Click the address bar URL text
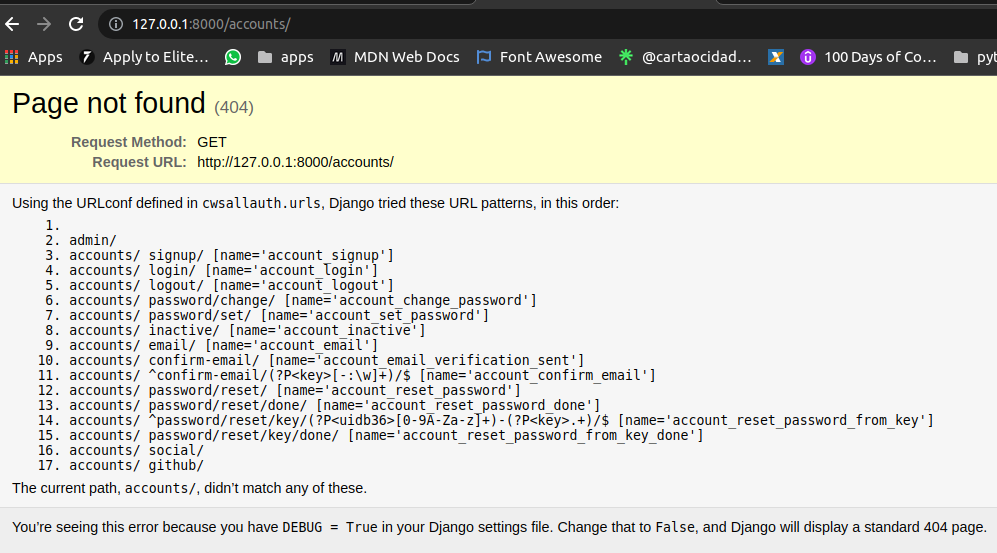The image size is (997, 553). [x=211, y=24]
